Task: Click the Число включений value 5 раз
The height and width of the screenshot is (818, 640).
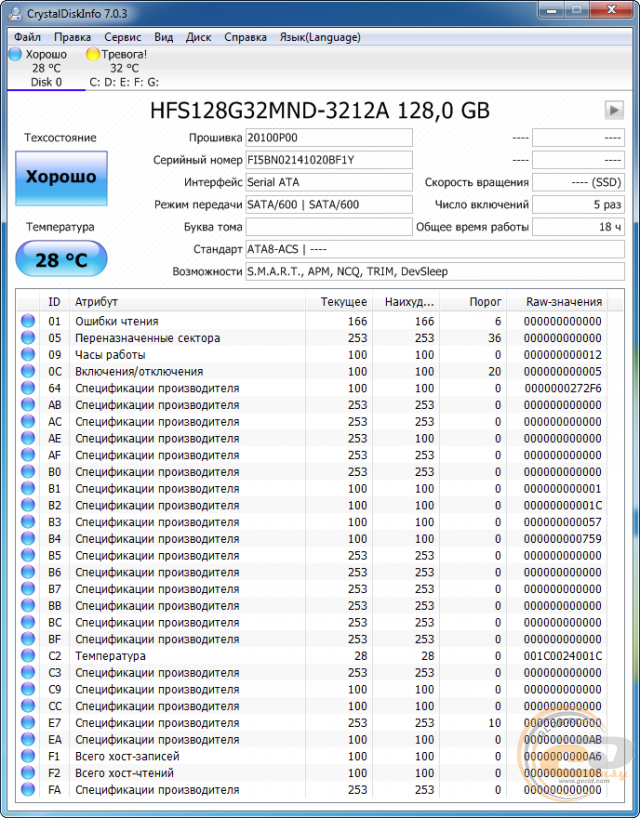Action: [578, 204]
